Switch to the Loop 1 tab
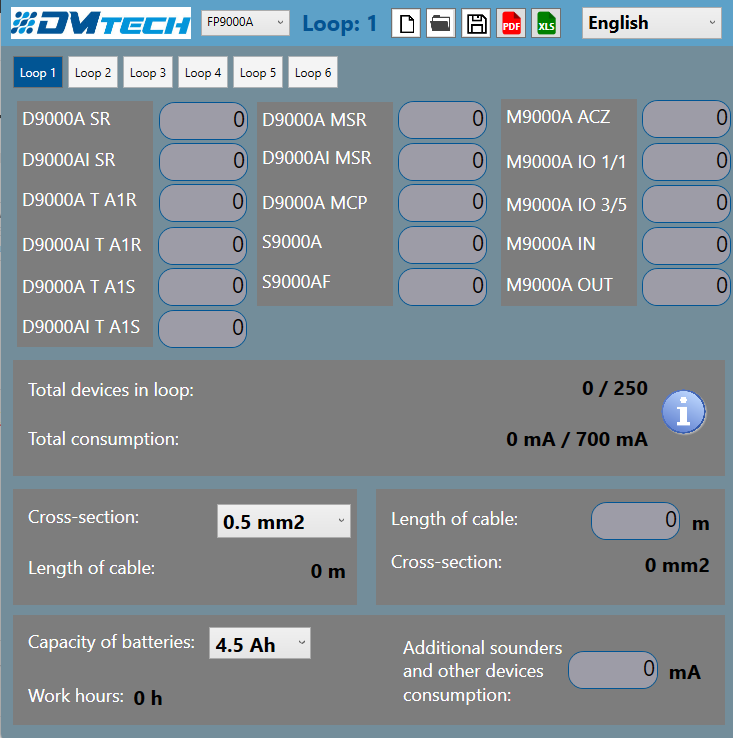733x738 pixels. (38, 72)
